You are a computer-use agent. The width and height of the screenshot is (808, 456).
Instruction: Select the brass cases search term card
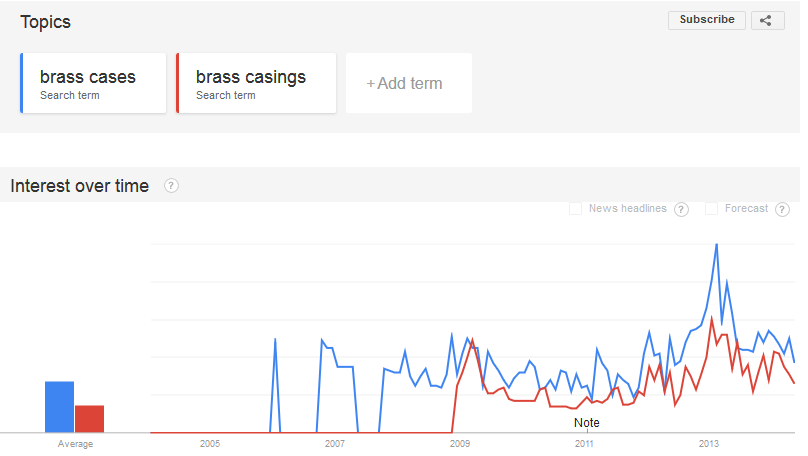point(93,83)
